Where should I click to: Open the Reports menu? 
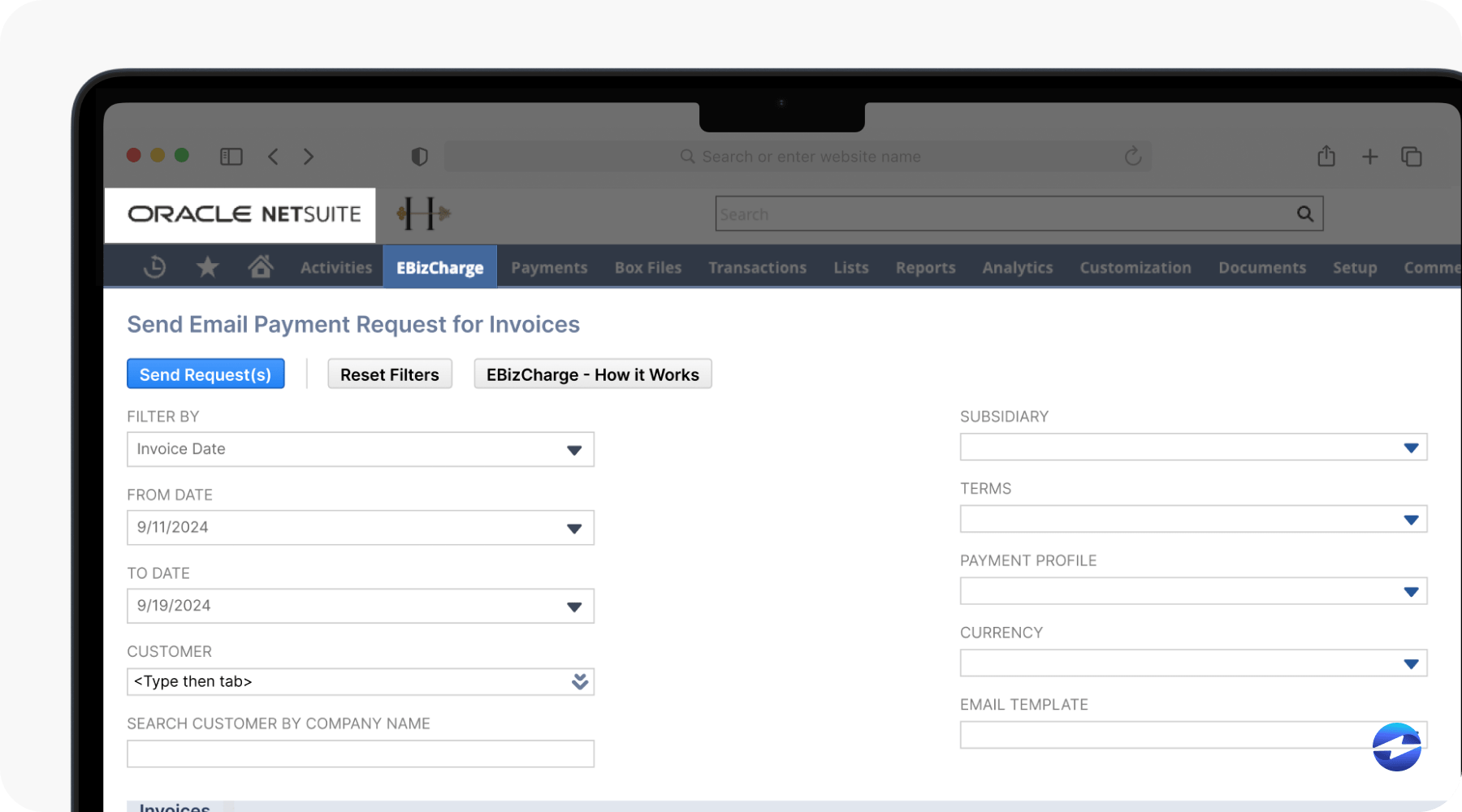point(926,267)
